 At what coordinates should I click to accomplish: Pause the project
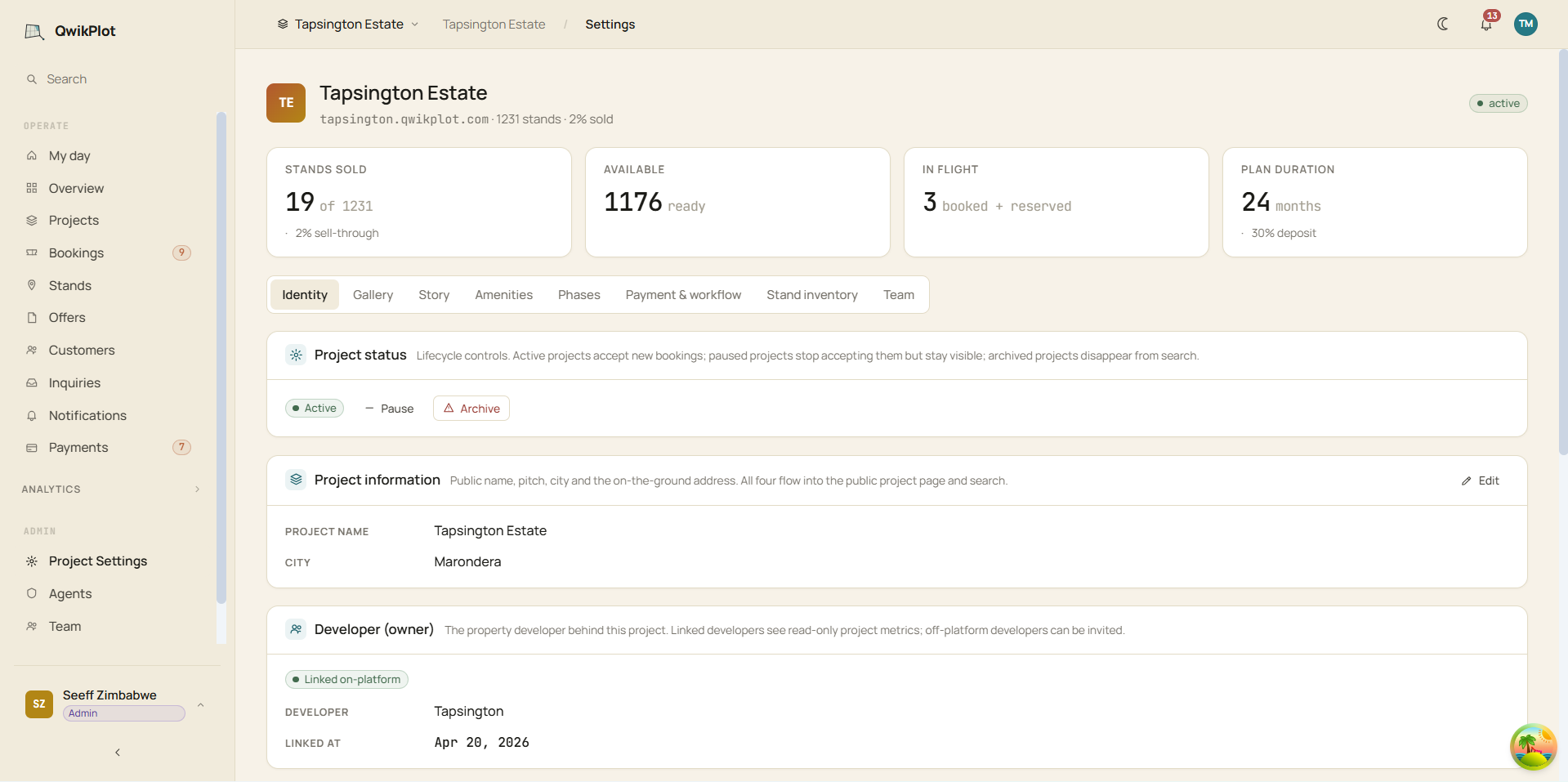389,409
